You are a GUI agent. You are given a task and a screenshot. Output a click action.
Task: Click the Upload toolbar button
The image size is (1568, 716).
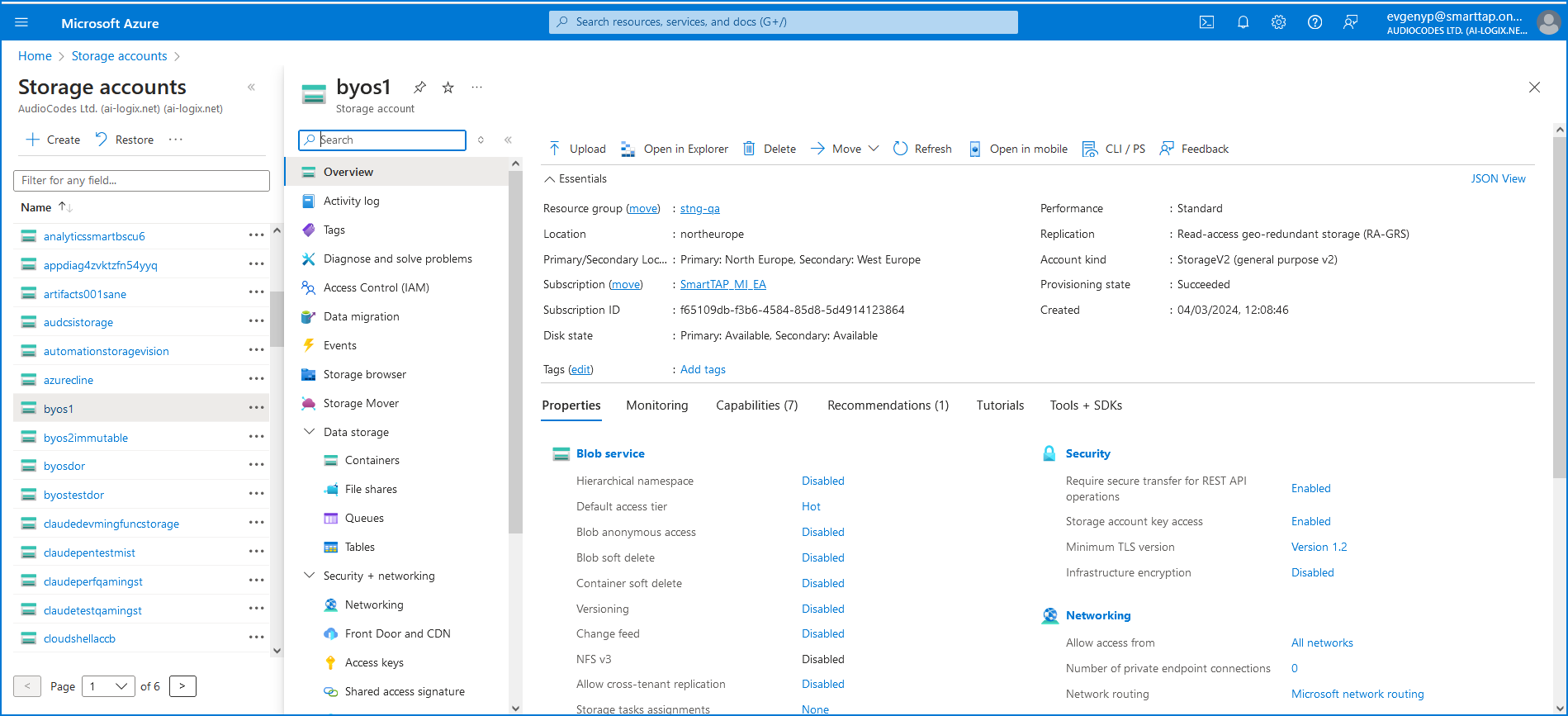(x=577, y=149)
